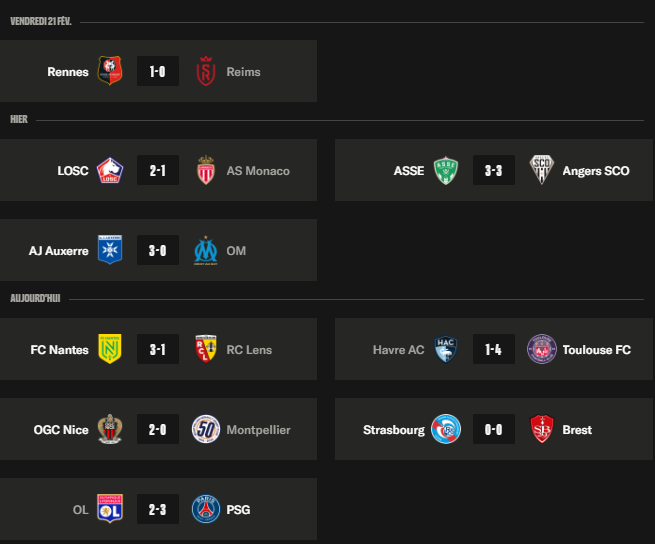The width and height of the screenshot is (655, 544).
Task: Click the RC Lens crest
Action: (x=206, y=350)
